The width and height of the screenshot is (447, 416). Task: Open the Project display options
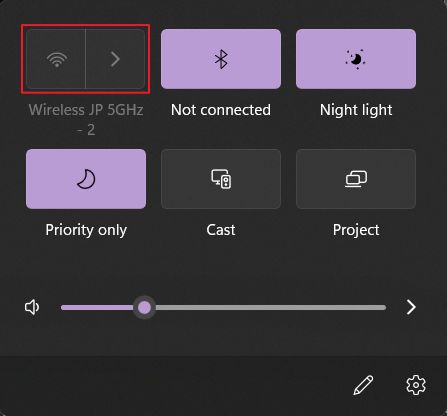356,179
